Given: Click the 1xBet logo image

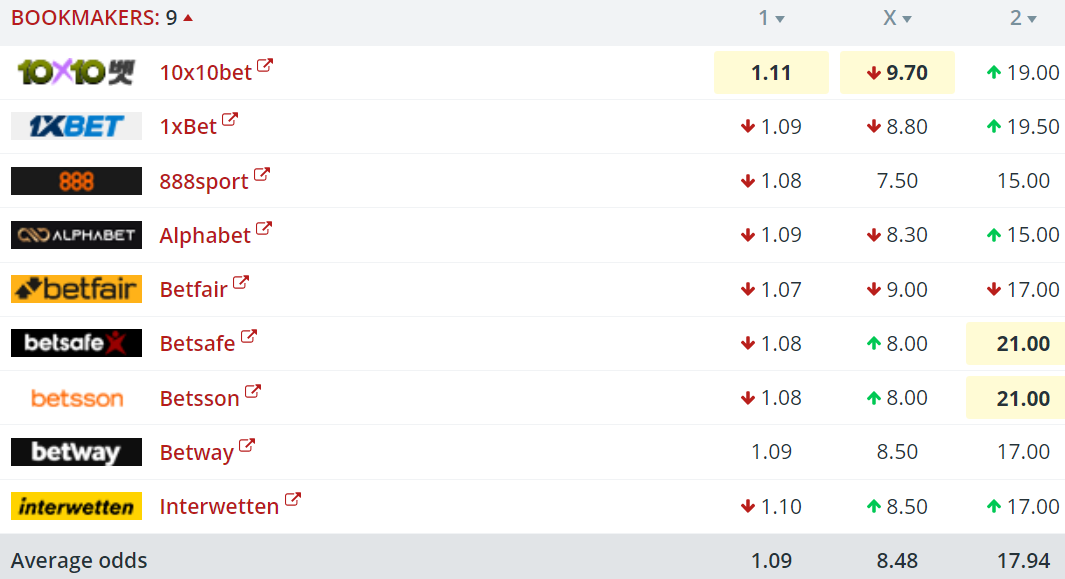Looking at the screenshot, I should point(76,126).
